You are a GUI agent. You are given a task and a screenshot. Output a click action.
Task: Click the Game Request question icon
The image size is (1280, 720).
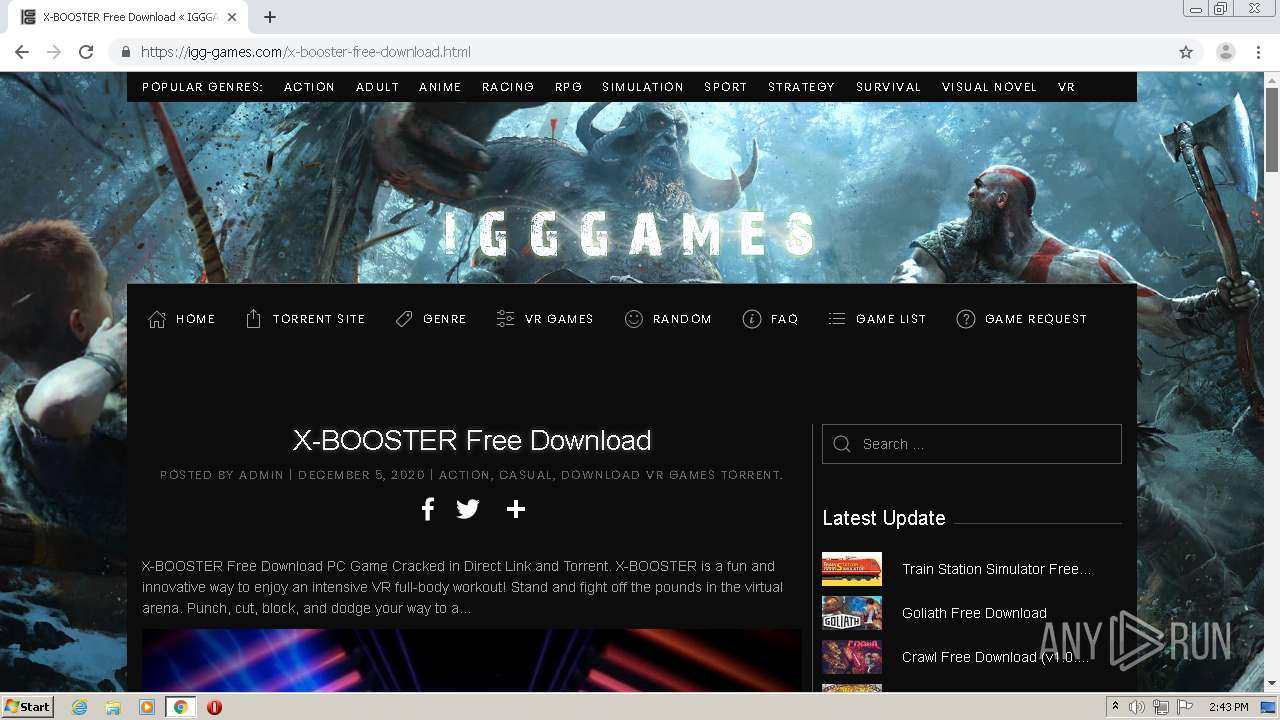pyautogui.click(x=966, y=319)
